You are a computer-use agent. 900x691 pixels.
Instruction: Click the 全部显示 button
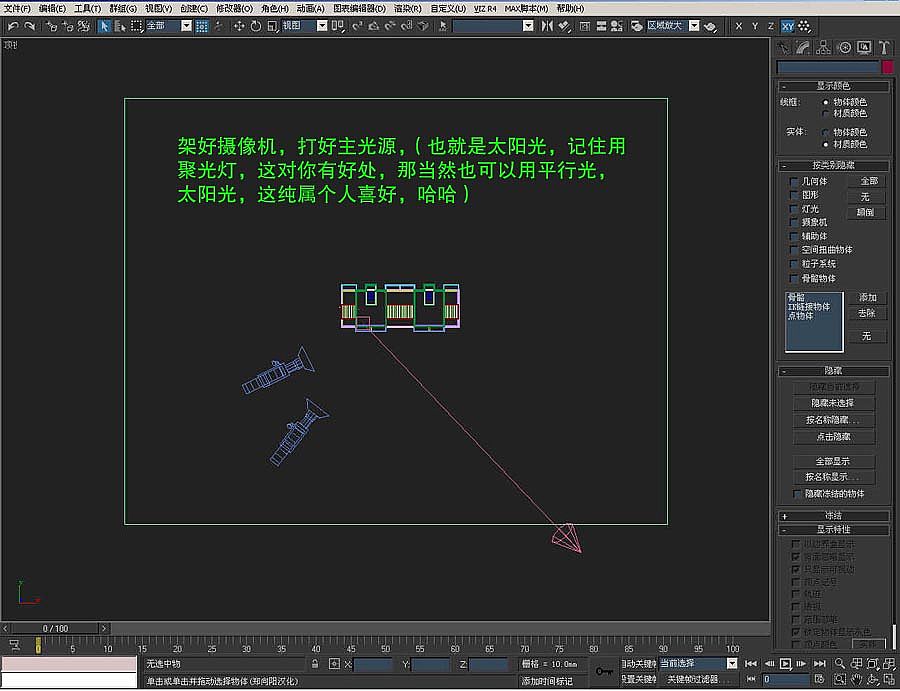pyautogui.click(x=834, y=462)
